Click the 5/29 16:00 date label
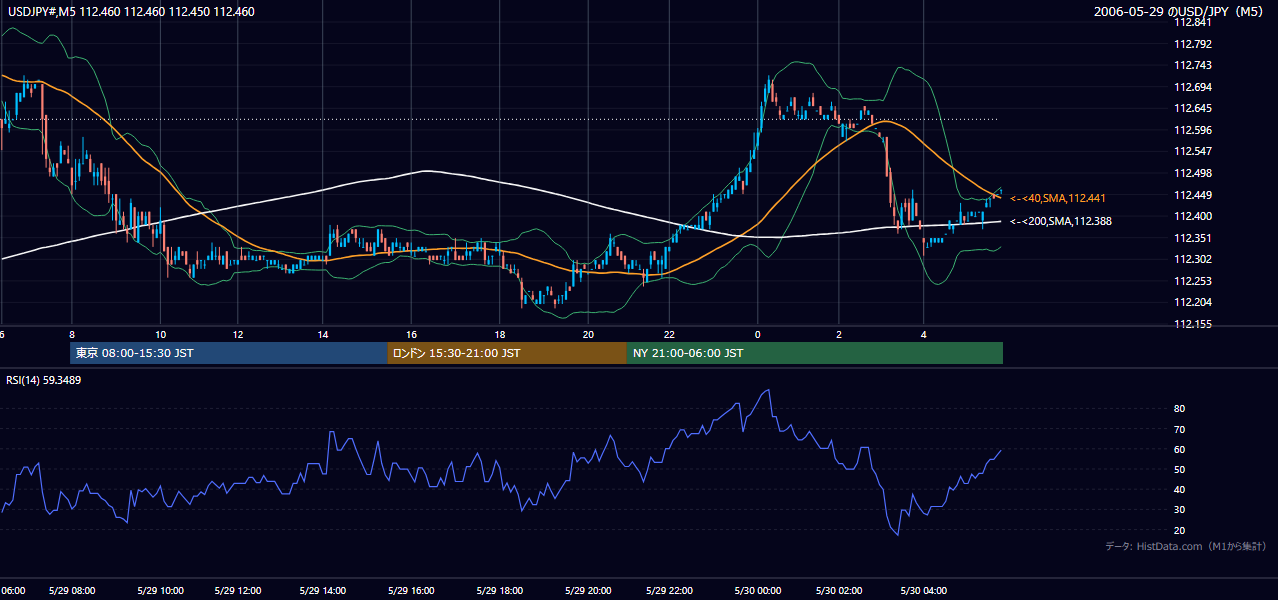 point(411,590)
